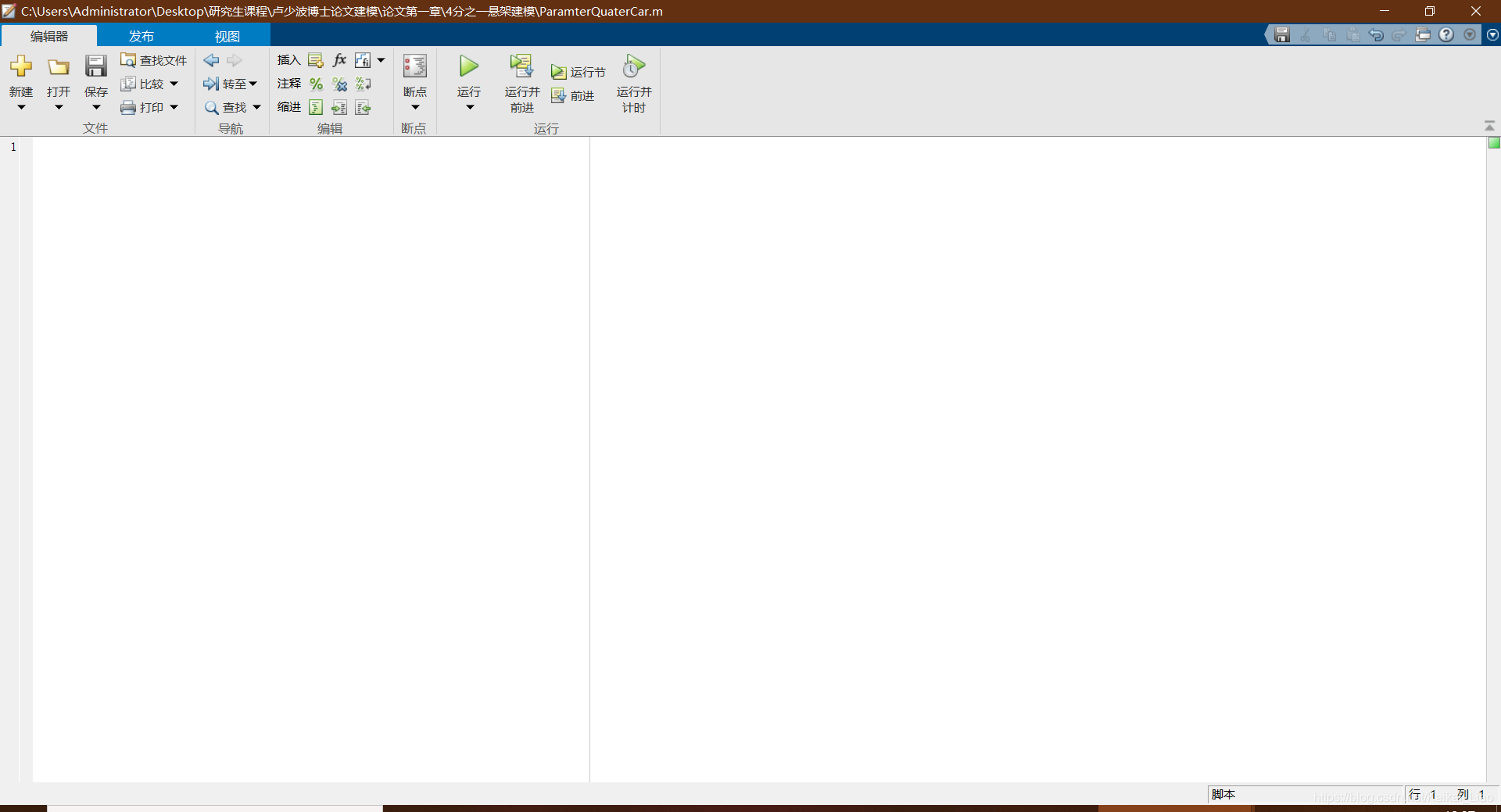Click the insert section icon
The image size is (1501, 812).
point(316,60)
